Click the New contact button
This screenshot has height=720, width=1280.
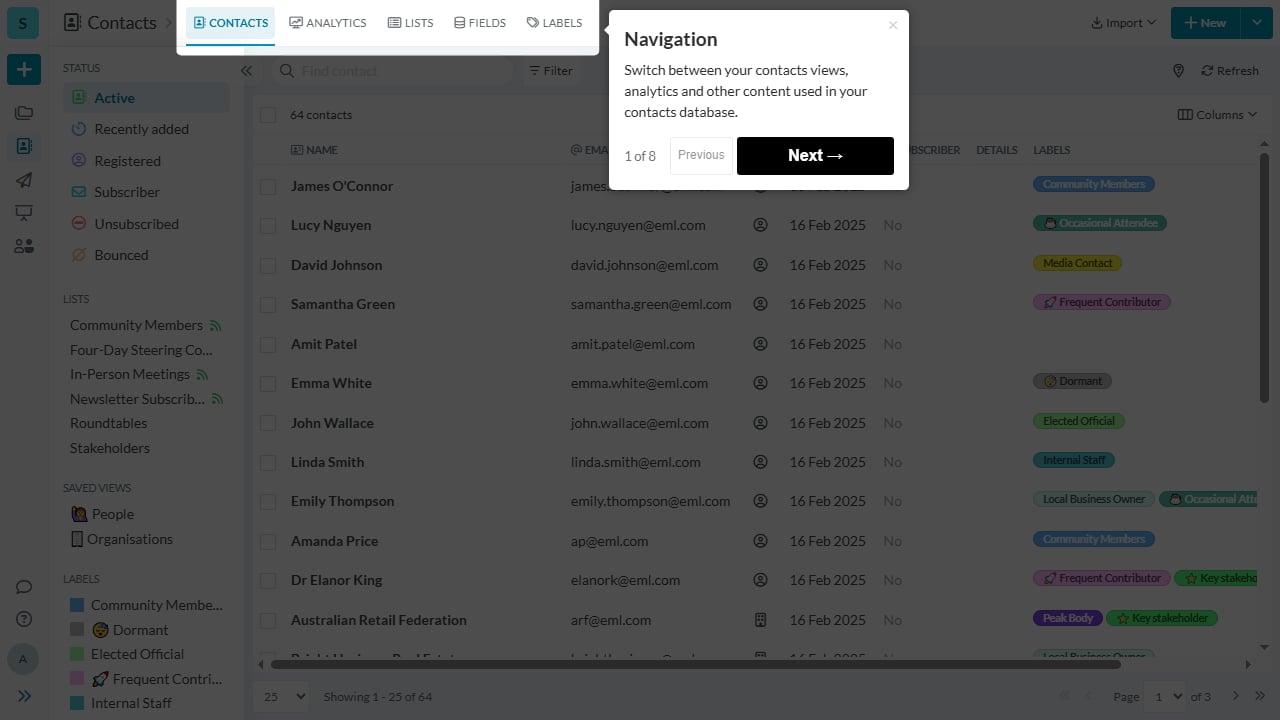(1205, 23)
